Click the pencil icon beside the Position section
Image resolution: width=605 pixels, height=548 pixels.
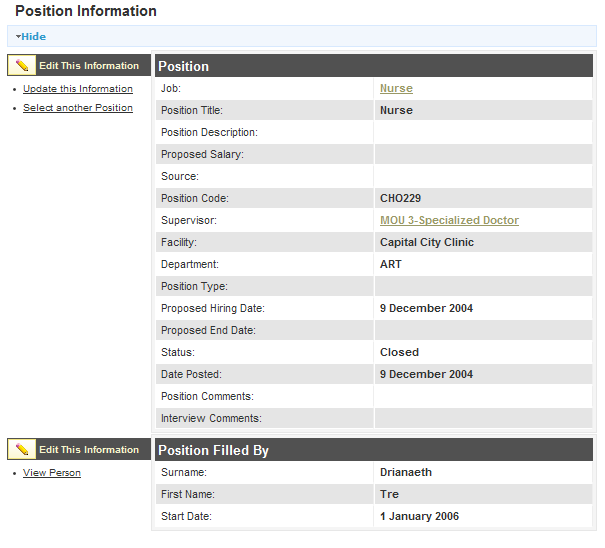(23, 66)
